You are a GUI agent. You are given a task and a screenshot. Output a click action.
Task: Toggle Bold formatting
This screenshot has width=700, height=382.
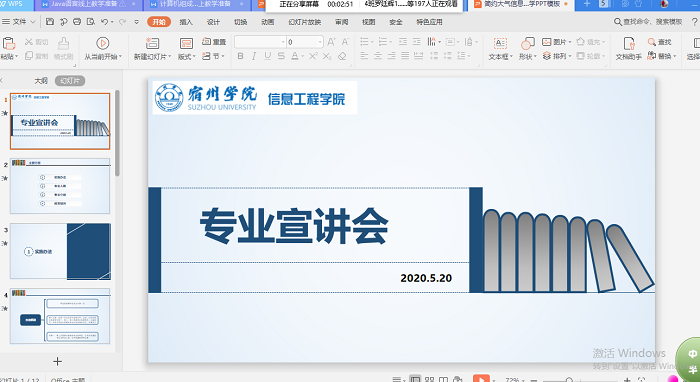241,56
